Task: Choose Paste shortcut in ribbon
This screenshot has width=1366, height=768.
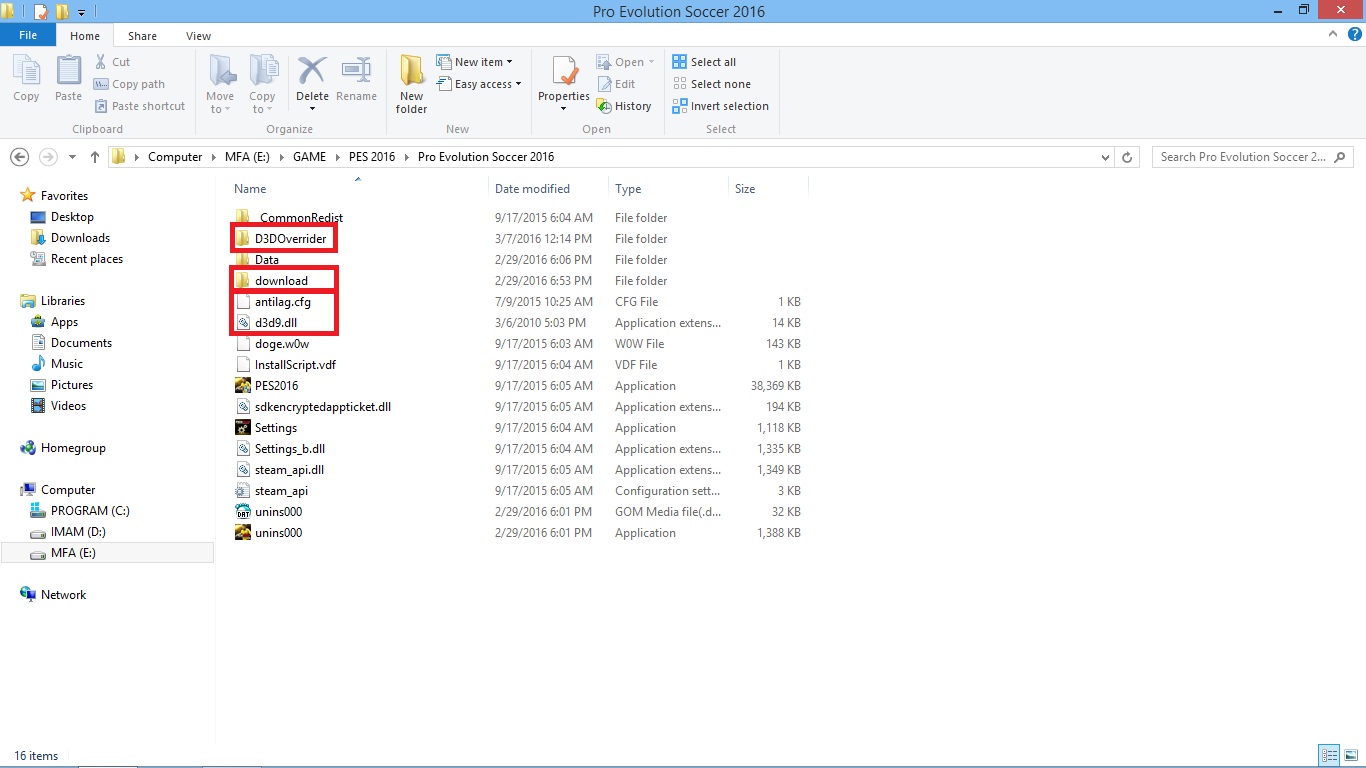Action: [139, 106]
